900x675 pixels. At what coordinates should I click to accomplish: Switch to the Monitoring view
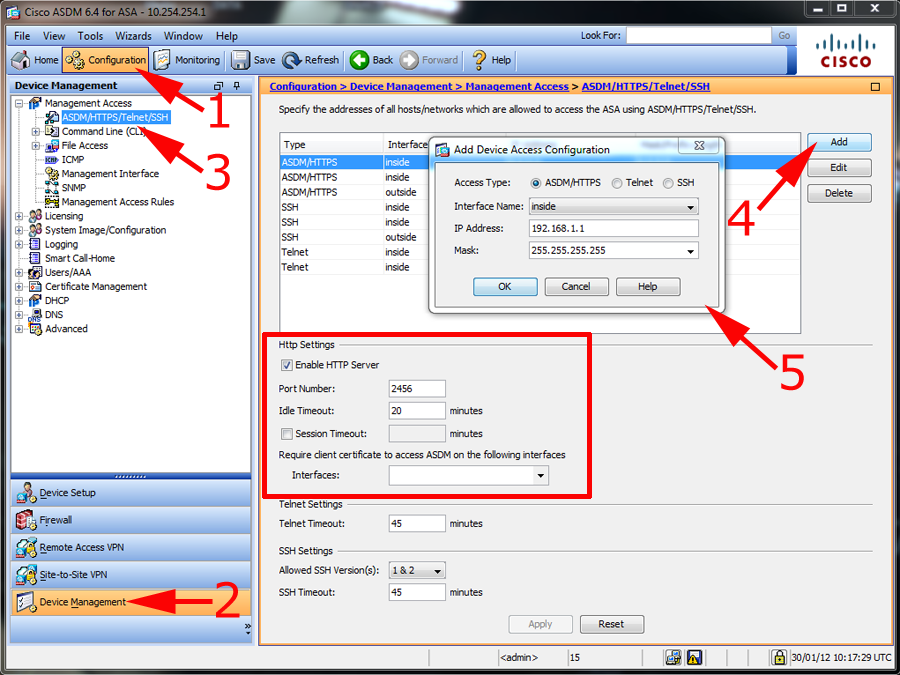[187, 60]
